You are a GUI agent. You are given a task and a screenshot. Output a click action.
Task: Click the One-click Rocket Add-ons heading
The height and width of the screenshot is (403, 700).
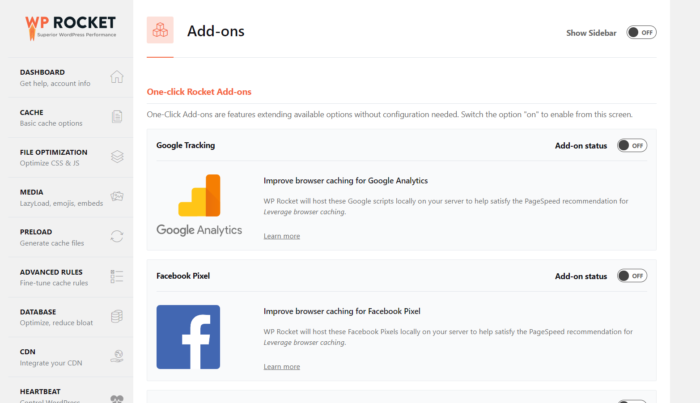(199, 91)
